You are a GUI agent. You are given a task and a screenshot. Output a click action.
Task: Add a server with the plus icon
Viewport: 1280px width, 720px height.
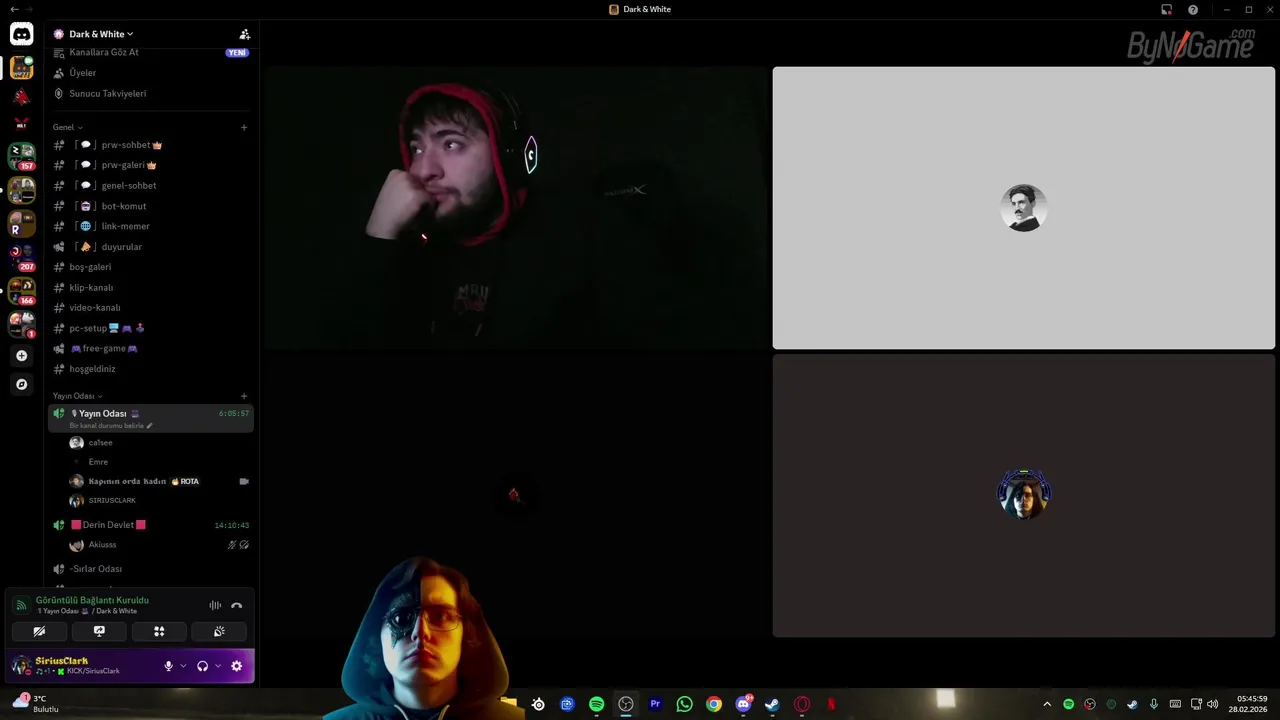pyautogui.click(x=21, y=356)
